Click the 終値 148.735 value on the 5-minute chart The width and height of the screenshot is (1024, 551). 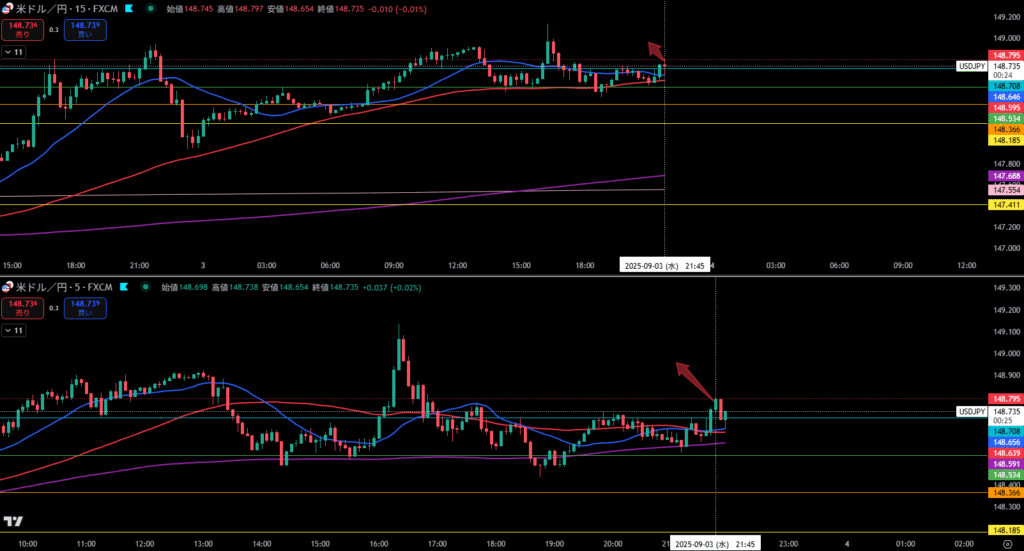334,287
